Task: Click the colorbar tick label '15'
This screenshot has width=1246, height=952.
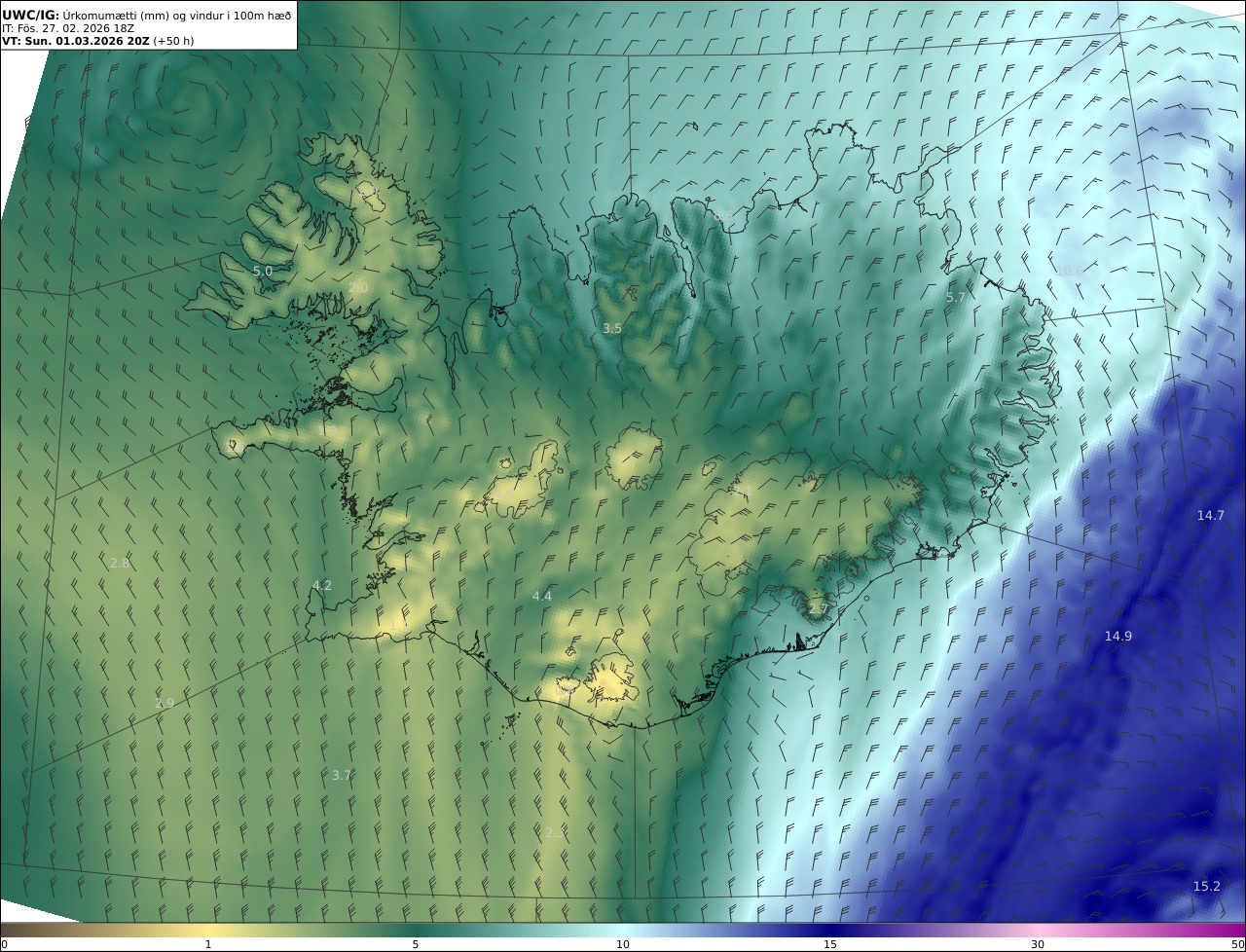Action: tap(830, 944)
